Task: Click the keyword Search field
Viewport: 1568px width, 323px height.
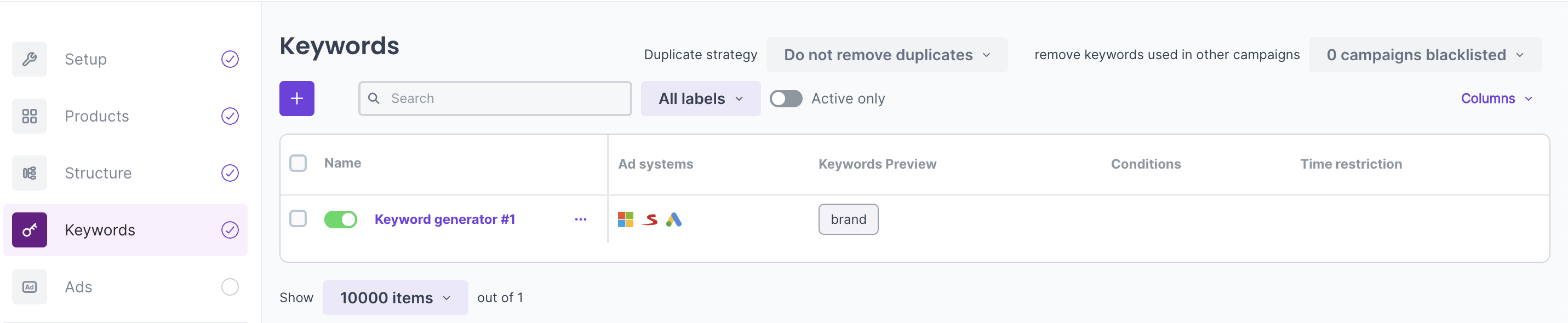Action: [x=505, y=99]
